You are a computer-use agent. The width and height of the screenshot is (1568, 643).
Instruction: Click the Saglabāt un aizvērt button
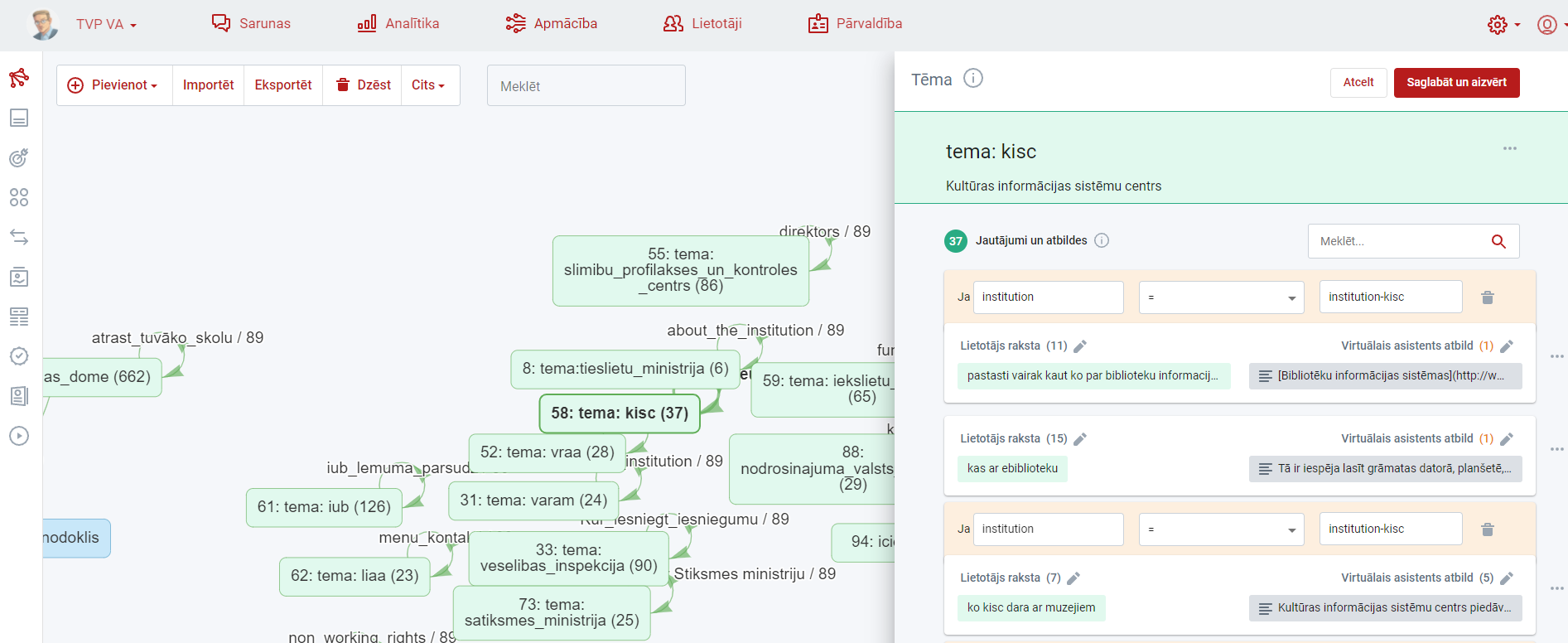click(x=1456, y=83)
